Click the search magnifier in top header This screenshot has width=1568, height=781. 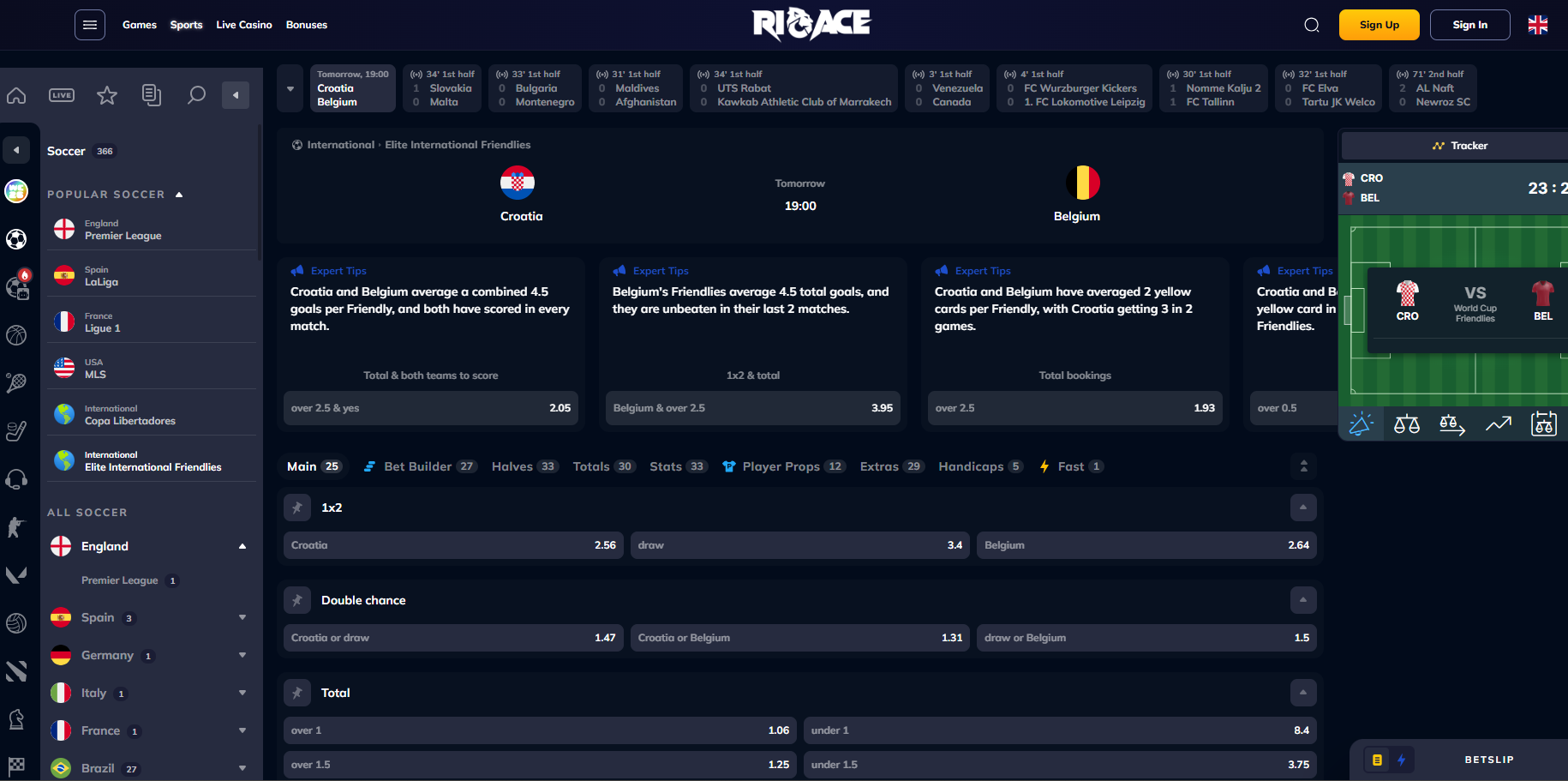pos(1312,25)
